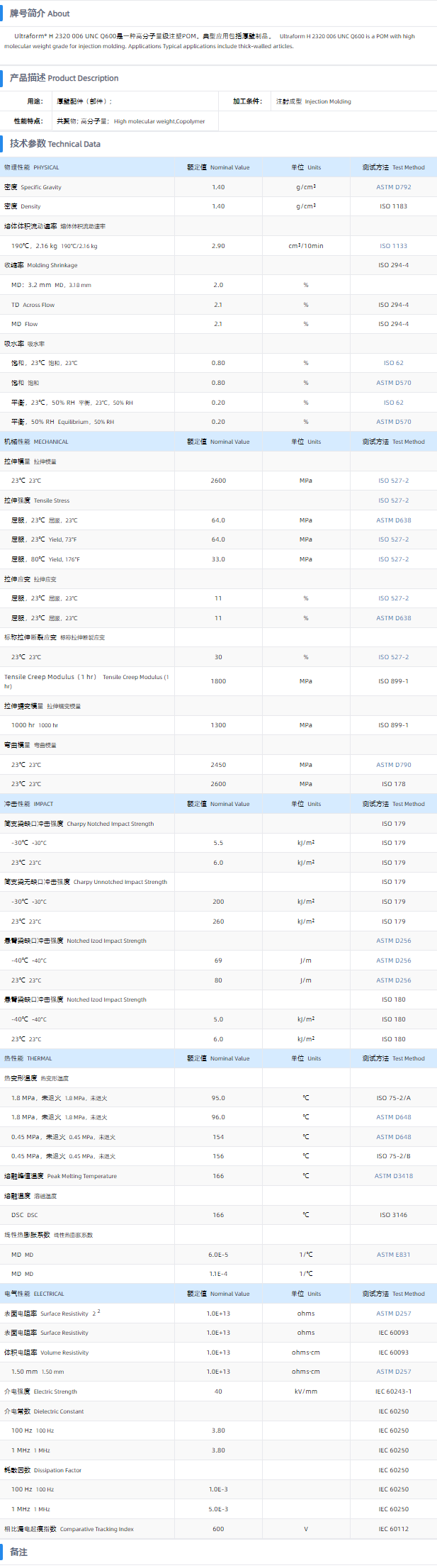
Task: Click the 冲击性能 IMPACT table header
Action: (28, 804)
